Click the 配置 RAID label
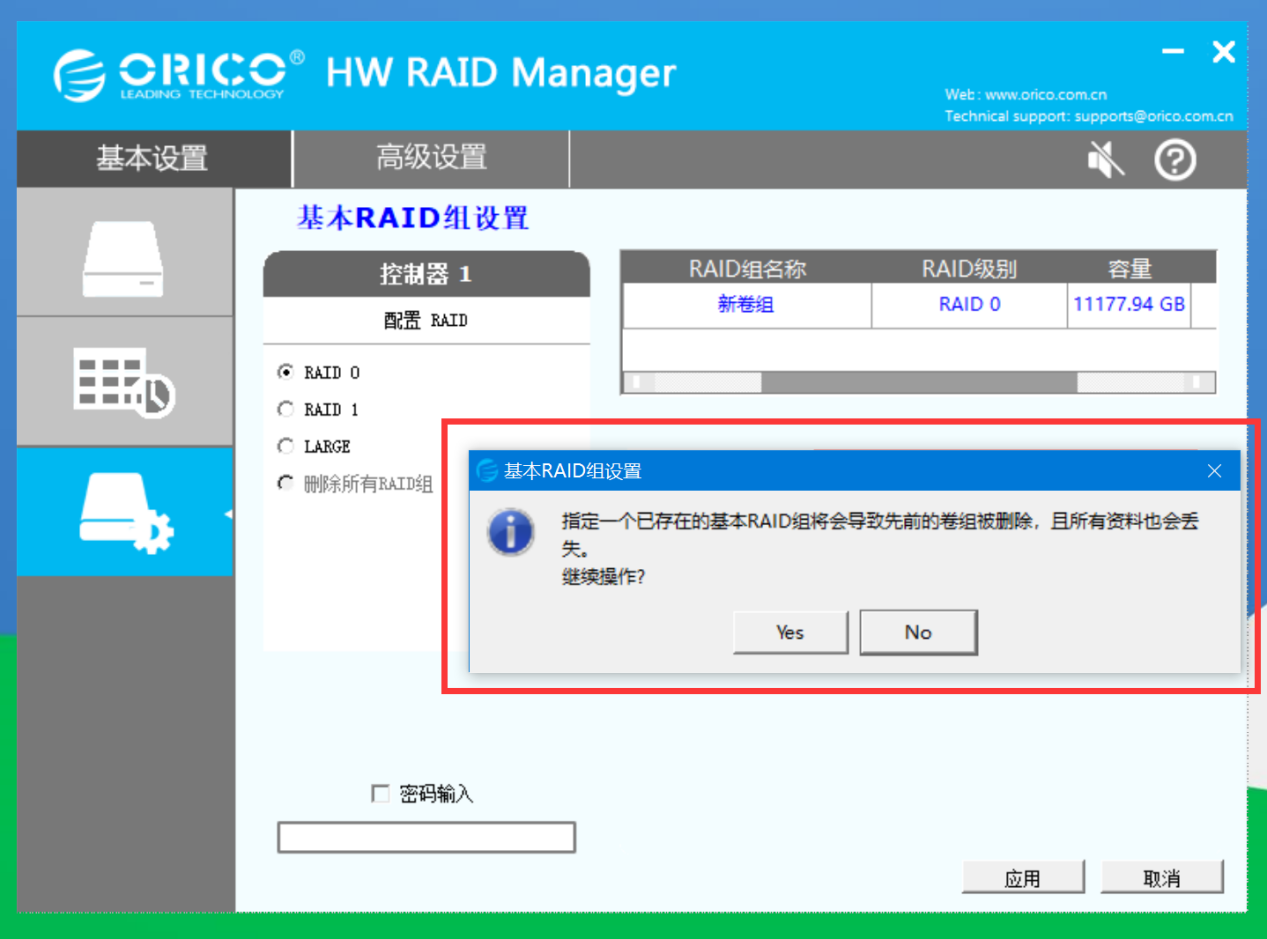This screenshot has height=939, width=1267. pos(426,321)
